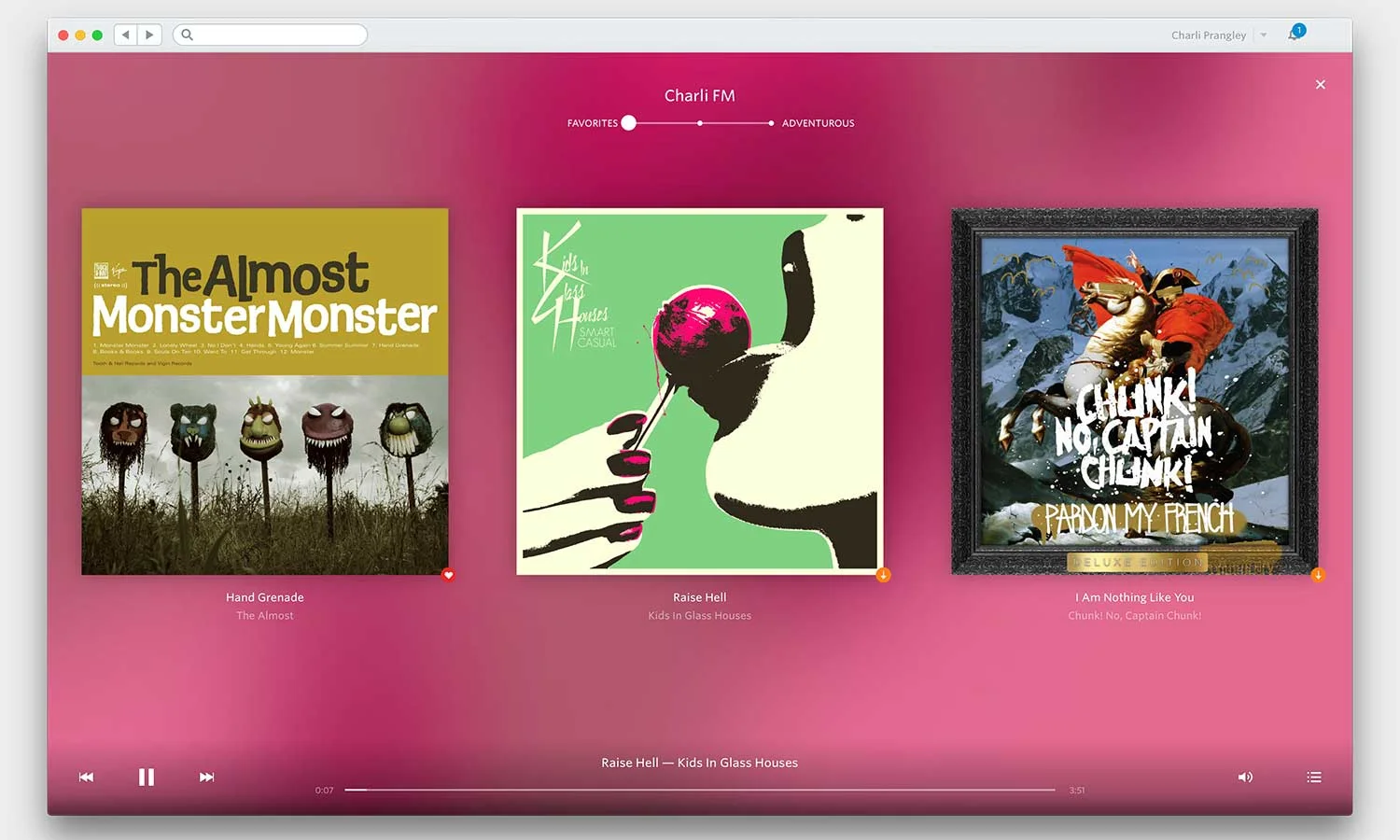Open the Charli Prangley account dropdown arrow

pos(1264,35)
